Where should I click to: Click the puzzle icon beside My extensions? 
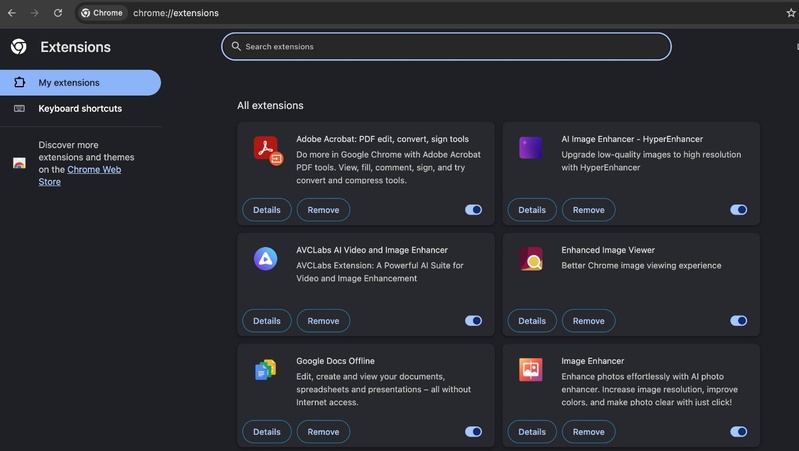tap(19, 82)
